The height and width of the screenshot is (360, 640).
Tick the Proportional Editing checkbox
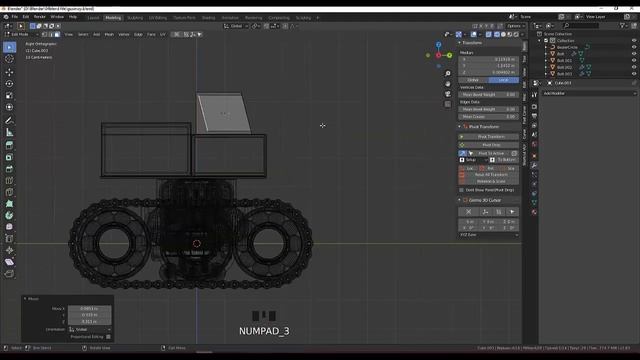click(108, 337)
